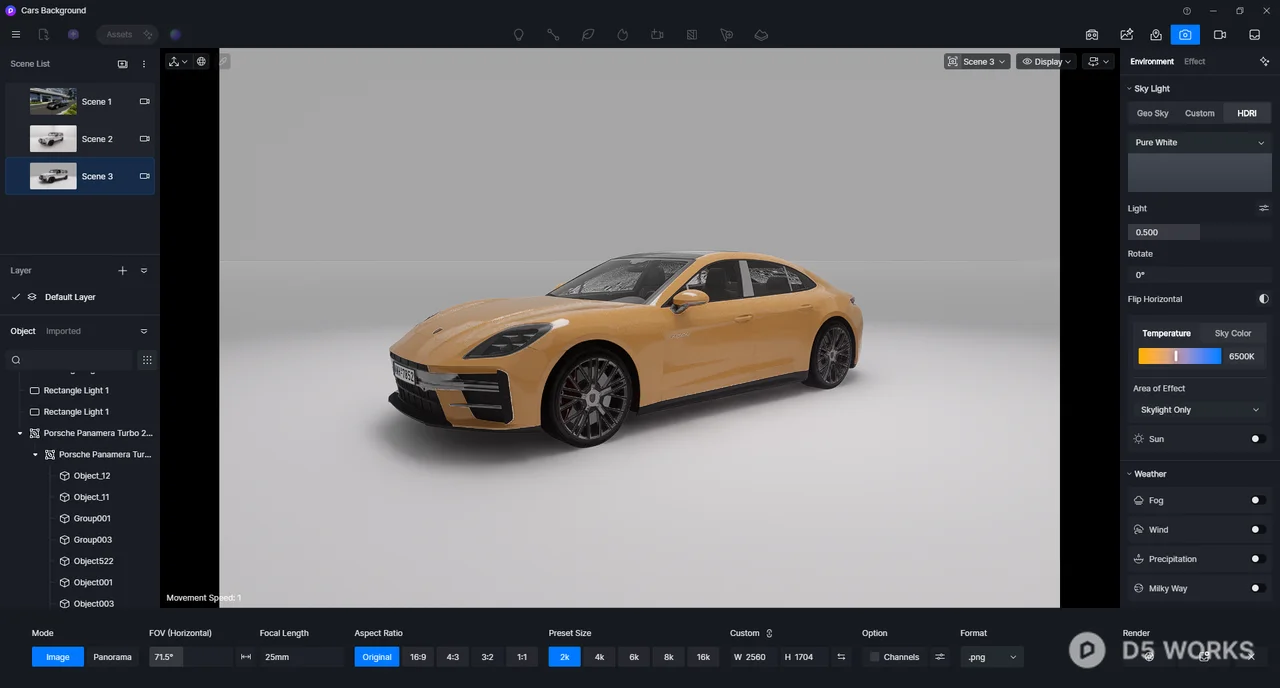Select the Geo Sky tab
This screenshot has height=688, width=1280.
point(1152,113)
